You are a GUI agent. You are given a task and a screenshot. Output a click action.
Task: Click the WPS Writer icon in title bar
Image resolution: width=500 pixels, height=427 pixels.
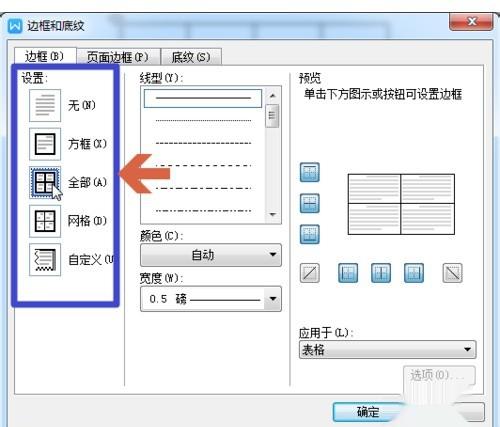15,26
